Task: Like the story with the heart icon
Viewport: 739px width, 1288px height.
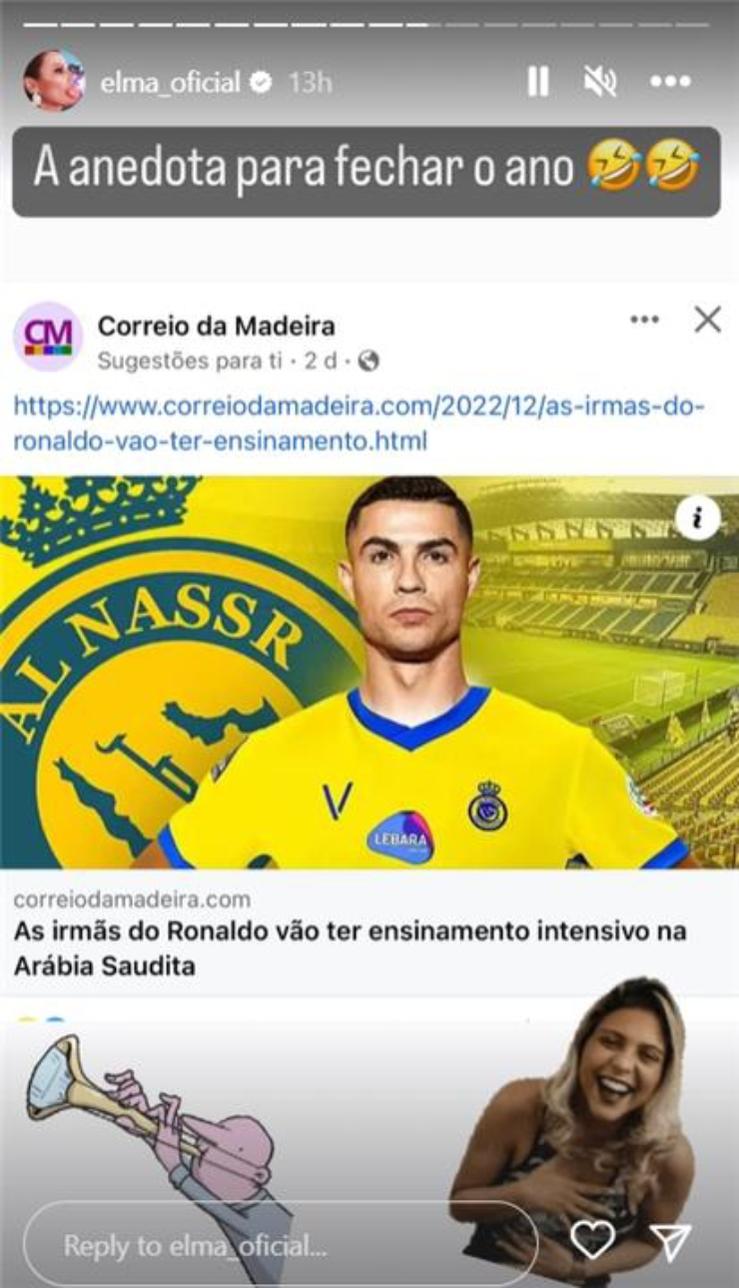Action: [592, 1241]
